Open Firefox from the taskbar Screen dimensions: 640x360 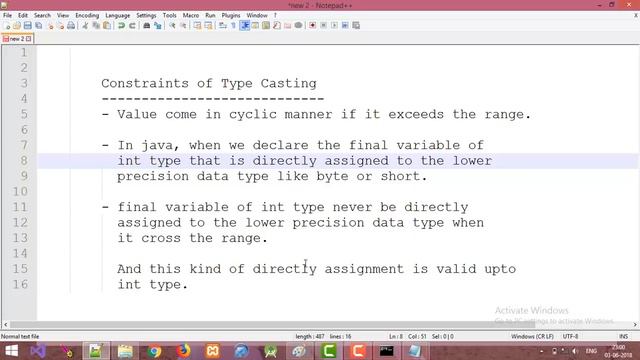point(184,351)
